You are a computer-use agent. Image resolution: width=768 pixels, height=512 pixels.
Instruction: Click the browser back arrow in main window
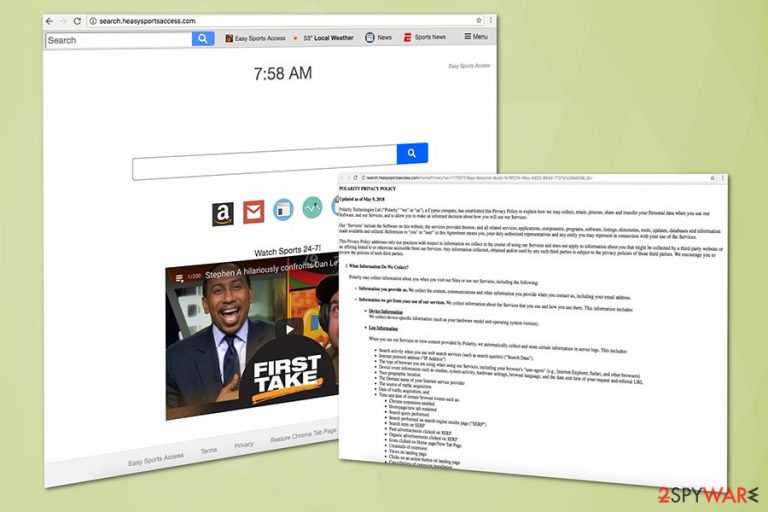click(49, 21)
